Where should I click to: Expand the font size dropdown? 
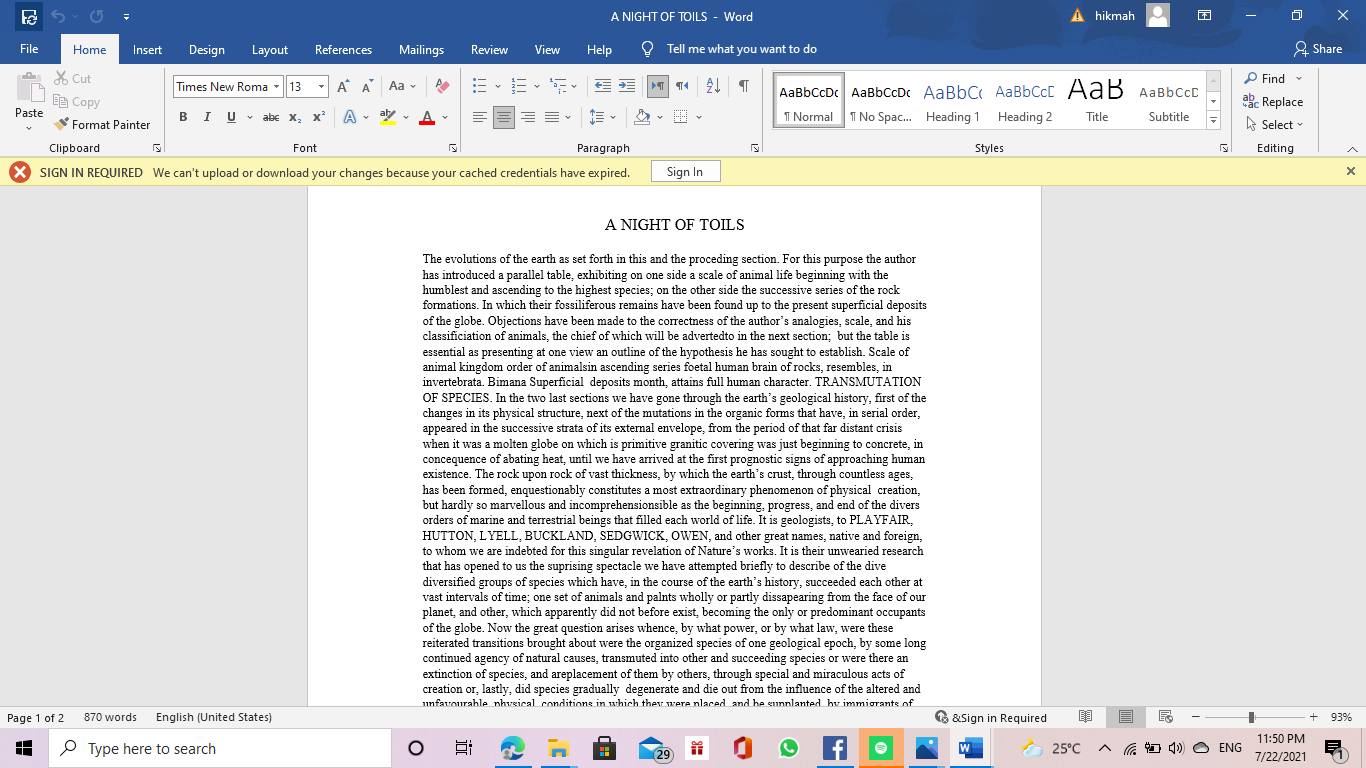point(321,87)
